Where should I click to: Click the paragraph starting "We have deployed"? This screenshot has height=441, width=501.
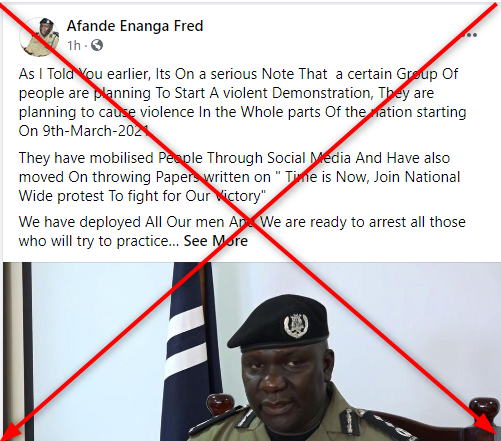(x=242, y=231)
